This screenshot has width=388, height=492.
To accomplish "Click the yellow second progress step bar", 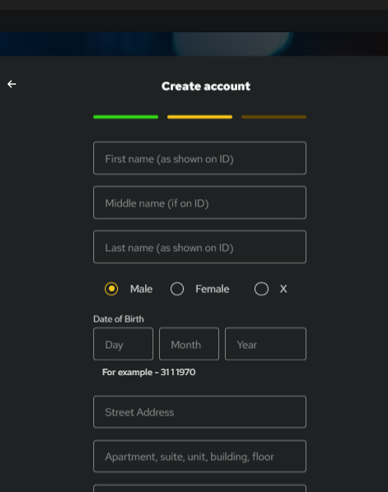I will (200, 117).
